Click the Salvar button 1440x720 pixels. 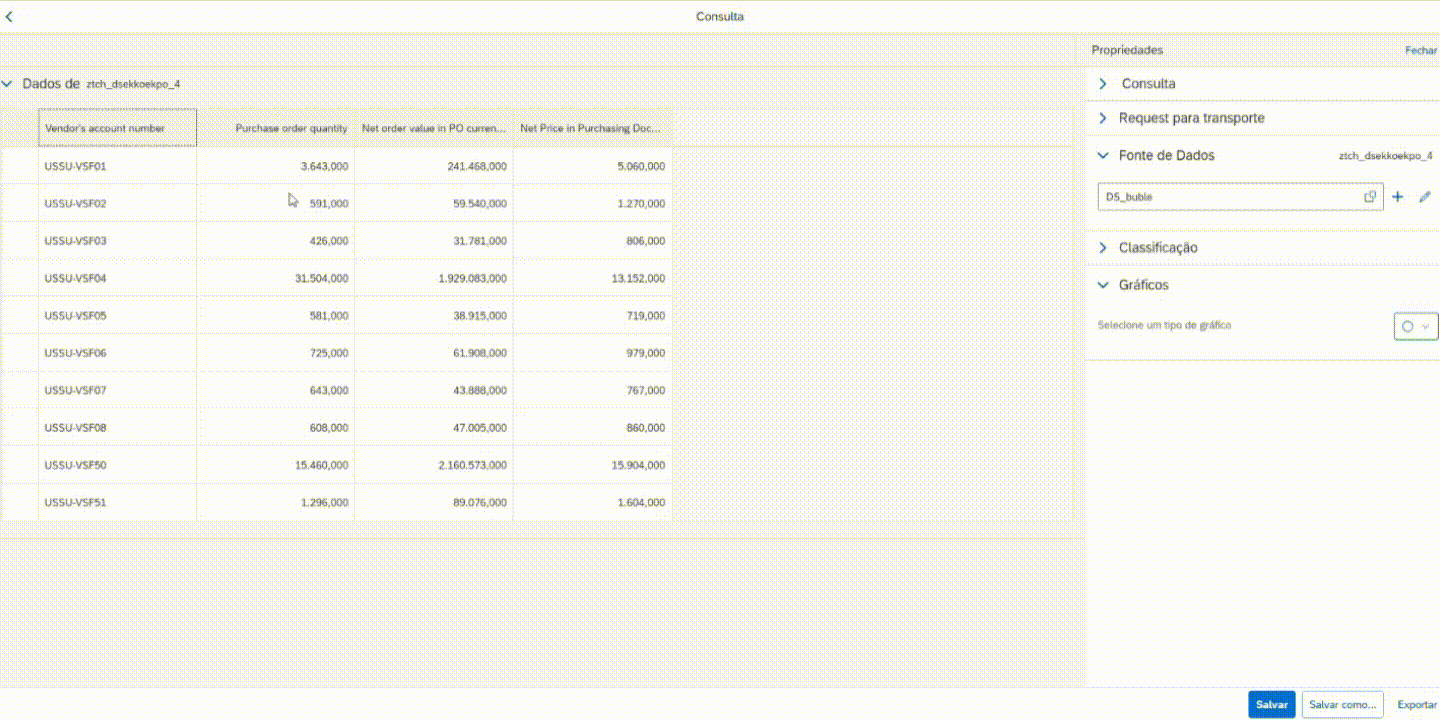pos(1271,704)
